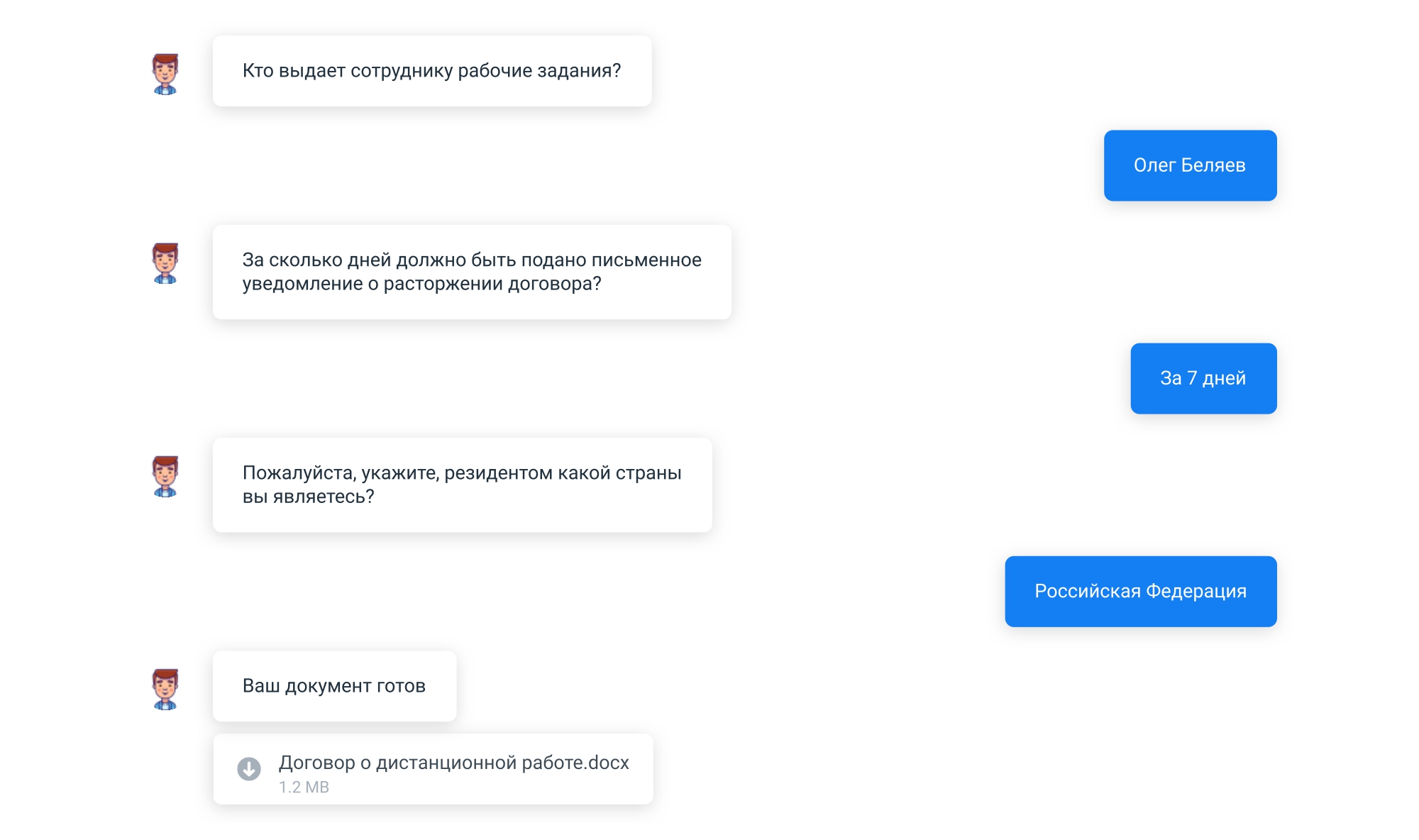This screenshot has width=1419, height=840.
Task: Click the '1.2 MB' file size label
Action: click(304, 787)
